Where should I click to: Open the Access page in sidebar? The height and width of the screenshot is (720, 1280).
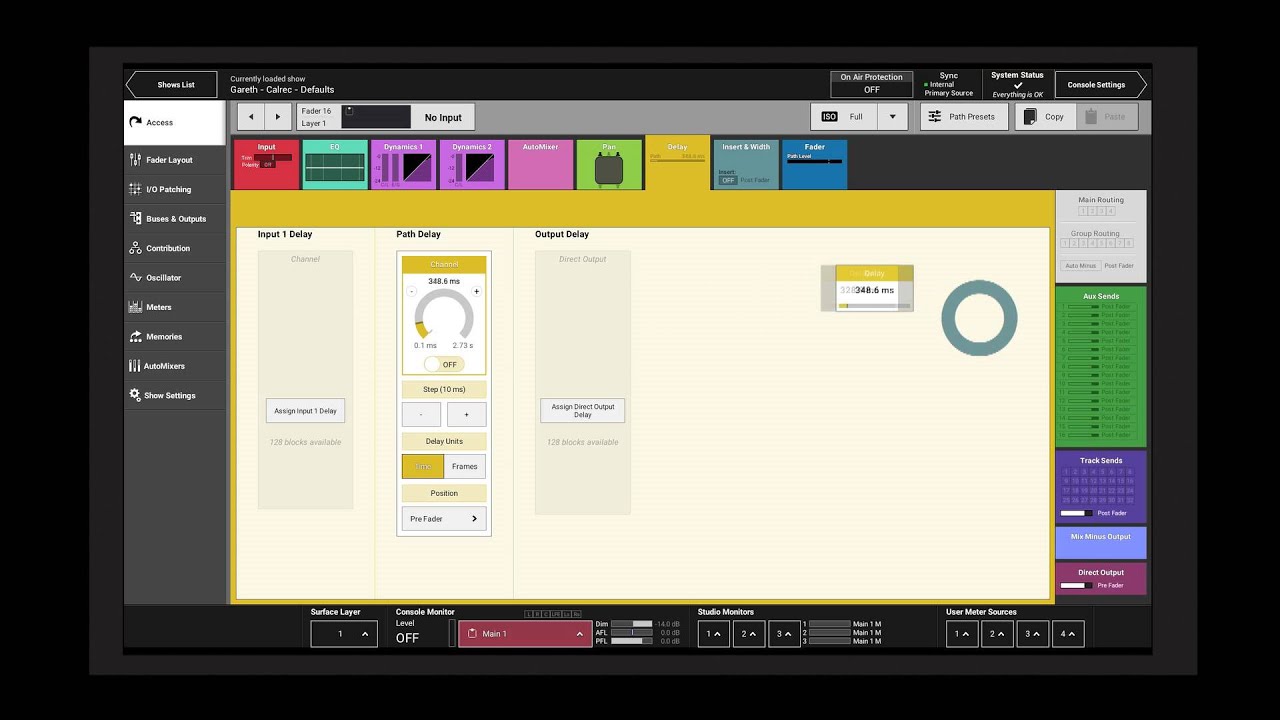tap(175, 123)
